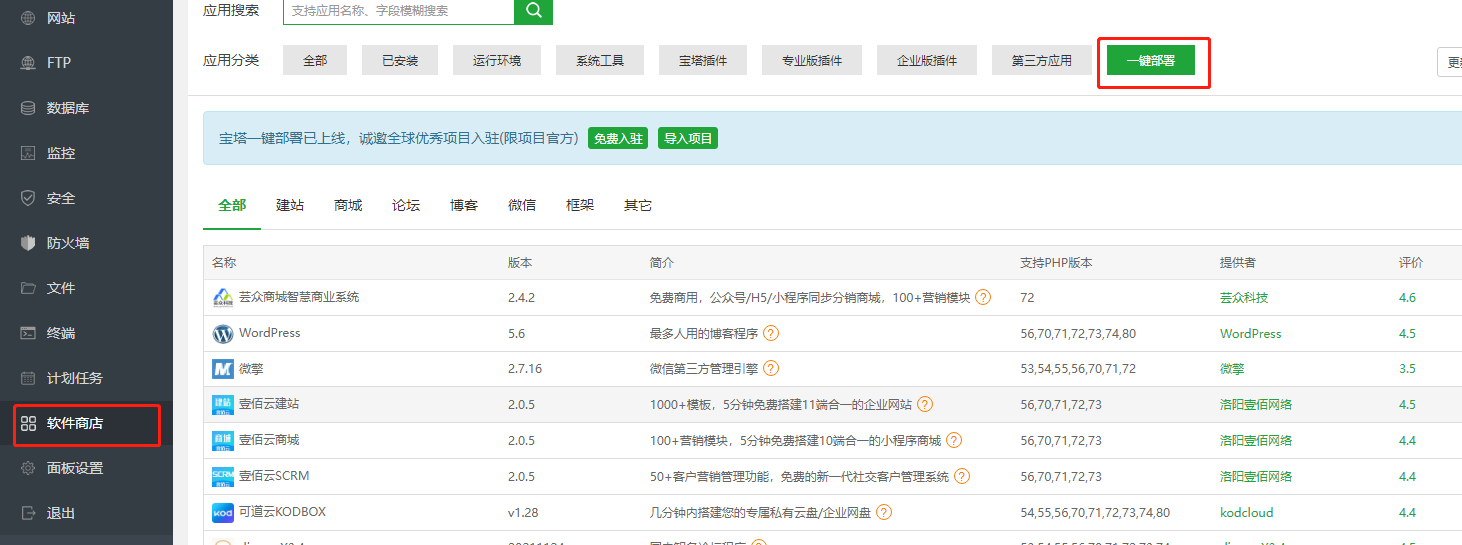This screenshot has width=1462, height=545.
Task: Click help icon in 可道云KODBOX description
Action: [x=884, y=512]
